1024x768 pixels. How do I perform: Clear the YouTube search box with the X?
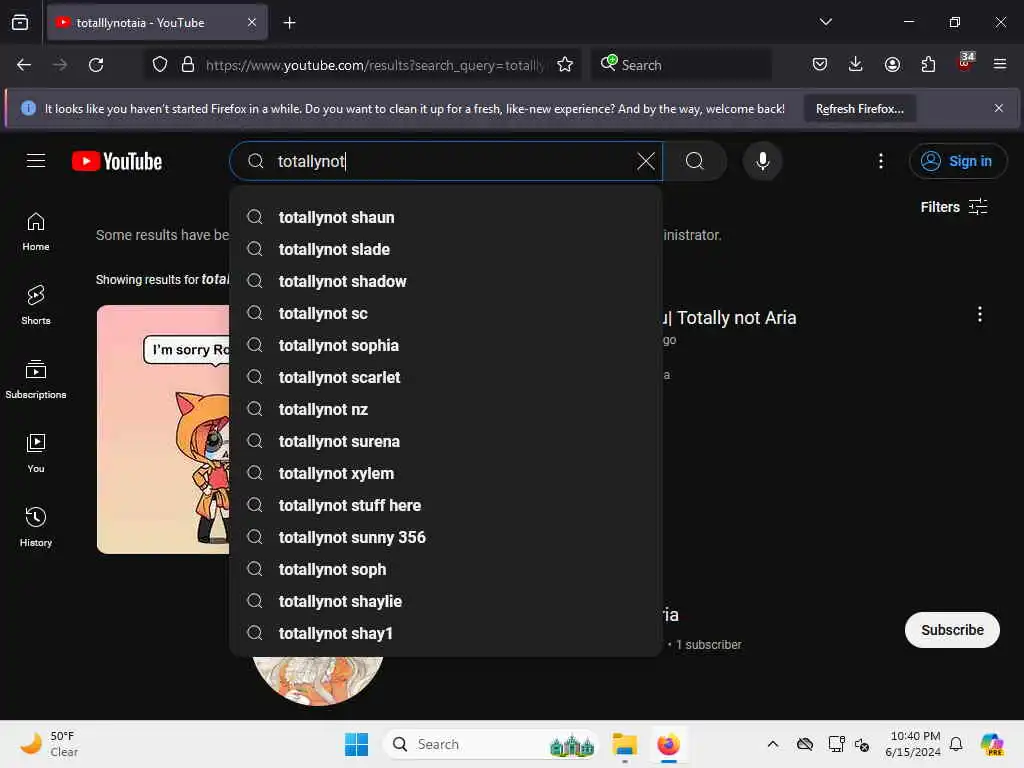tap(645, 161)
